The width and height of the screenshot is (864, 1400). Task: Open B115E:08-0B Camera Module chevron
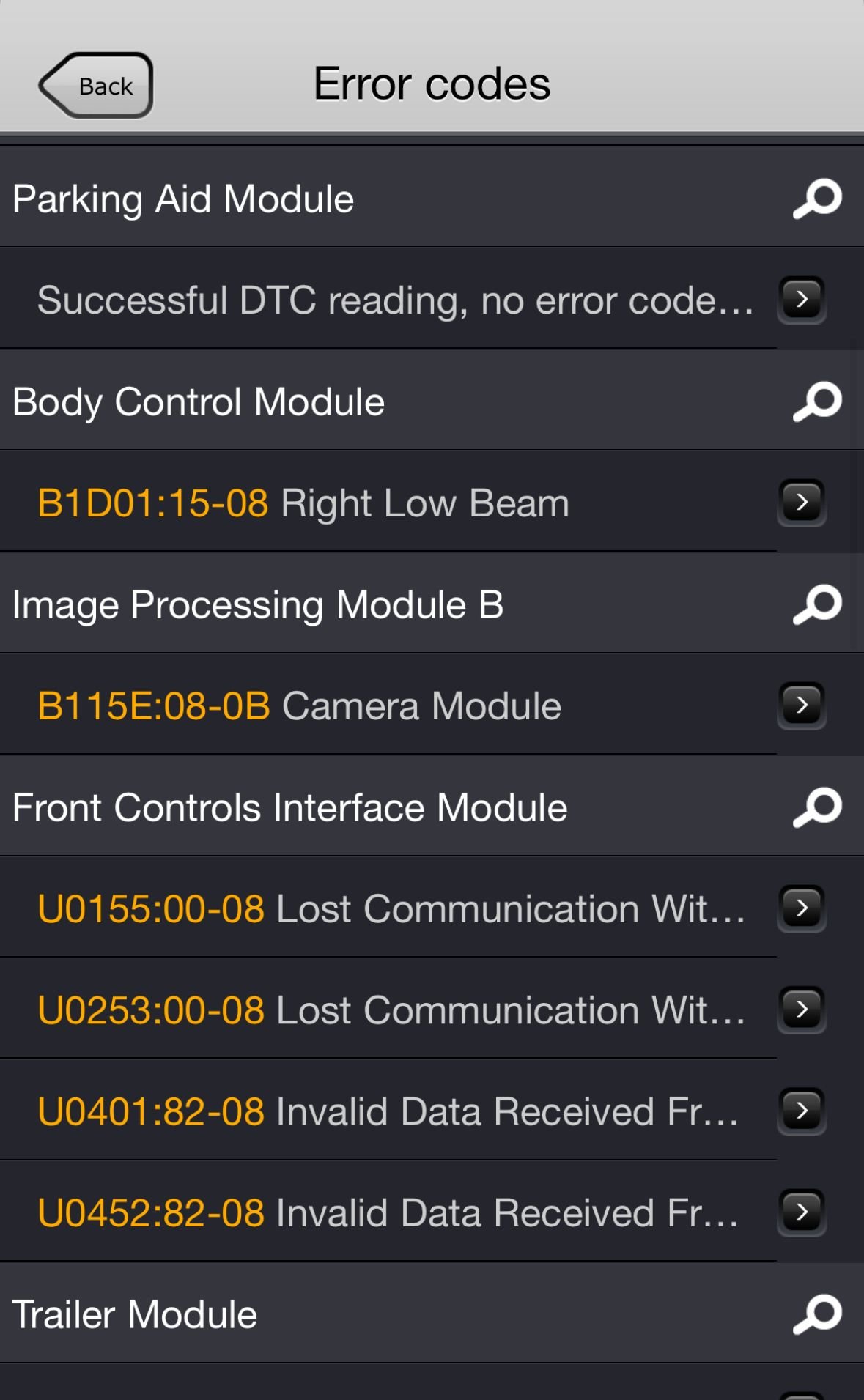coord(802,705)
